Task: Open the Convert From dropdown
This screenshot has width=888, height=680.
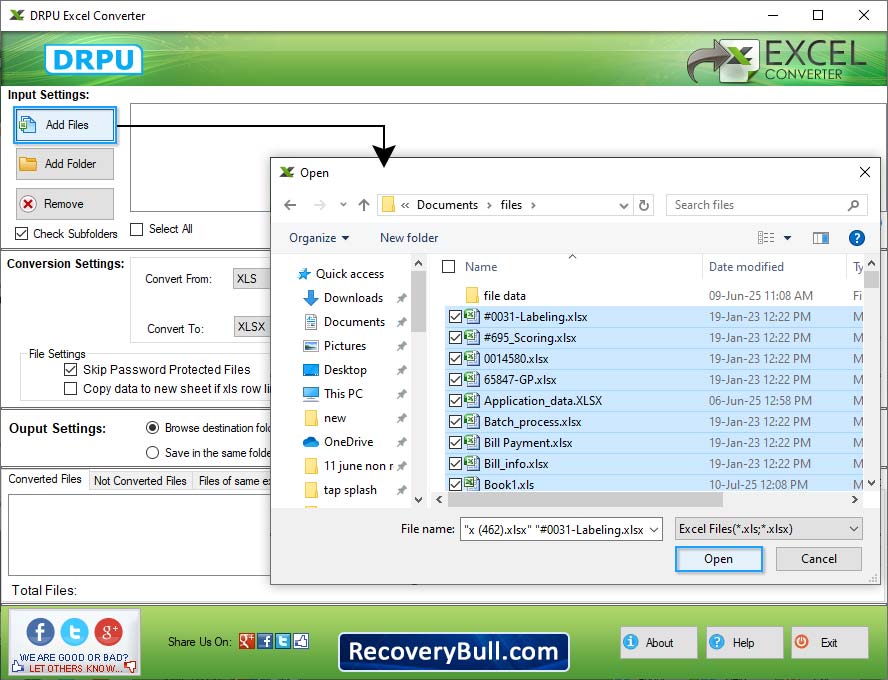Action: tap(251, 279)
